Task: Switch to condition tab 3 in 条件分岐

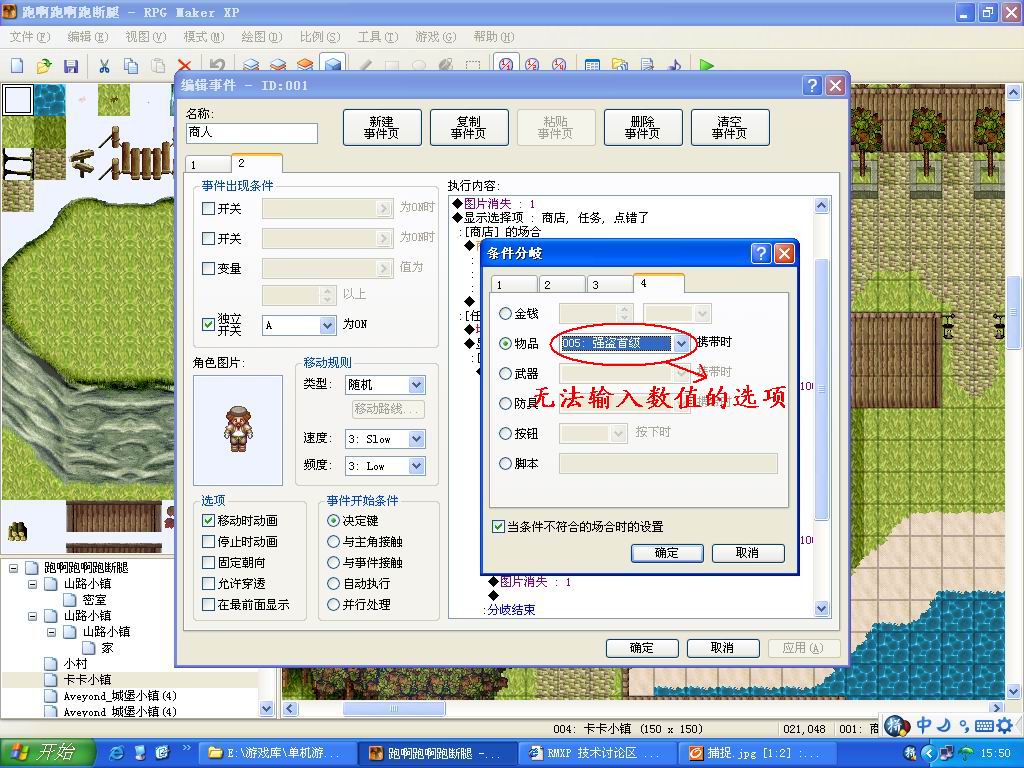Action: [x=609, y=284]
